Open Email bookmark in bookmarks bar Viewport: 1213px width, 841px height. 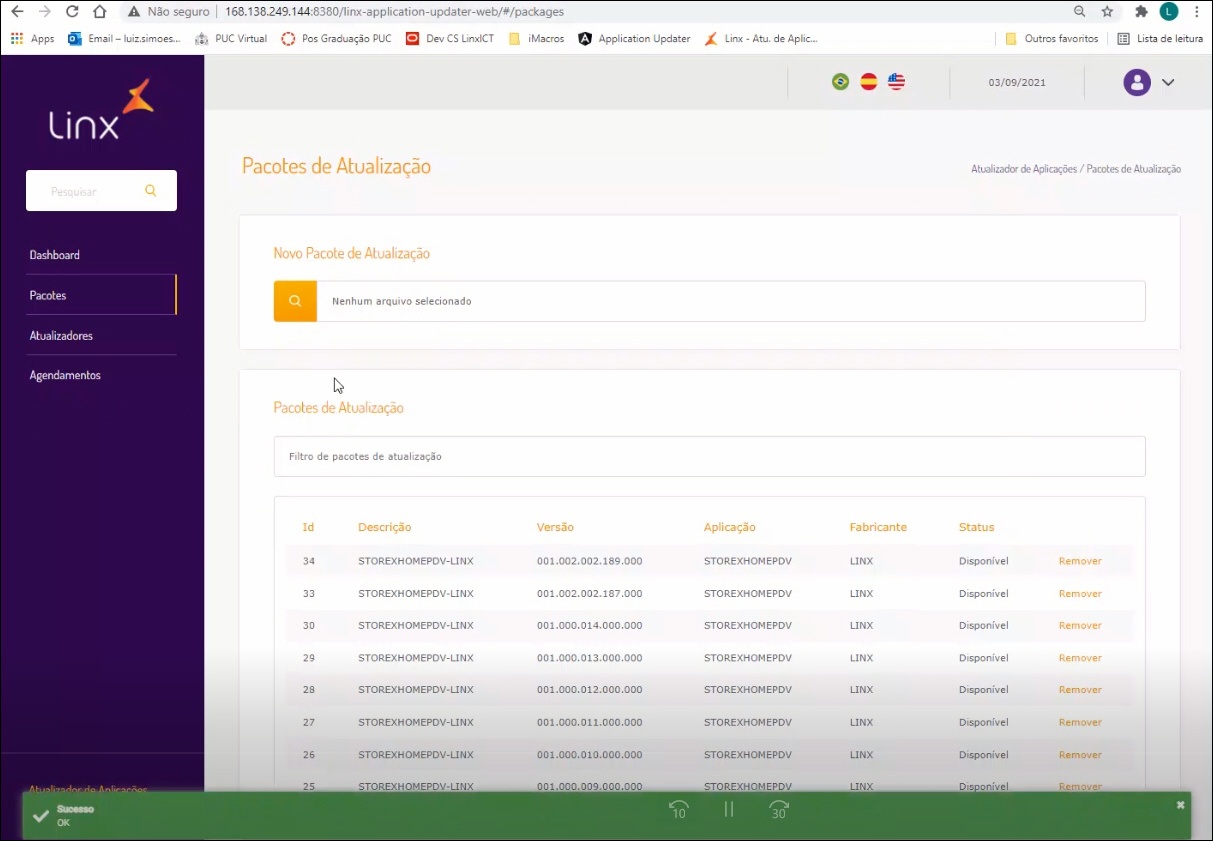tap(125, 39)
